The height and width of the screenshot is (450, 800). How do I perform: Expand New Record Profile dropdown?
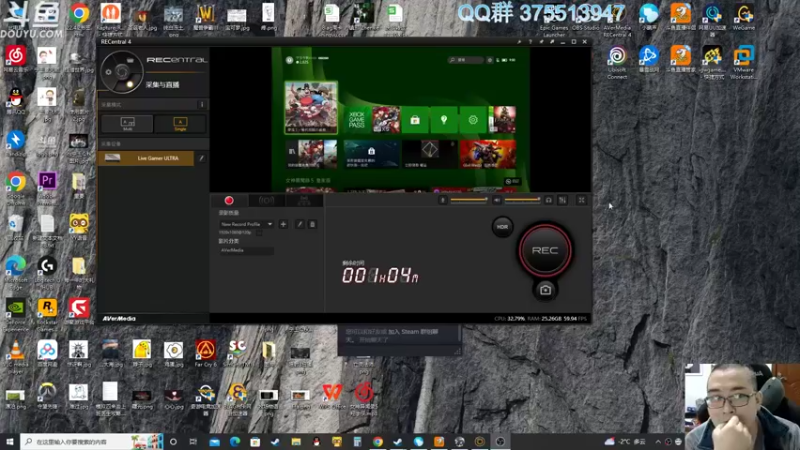(x=270, y=224)
